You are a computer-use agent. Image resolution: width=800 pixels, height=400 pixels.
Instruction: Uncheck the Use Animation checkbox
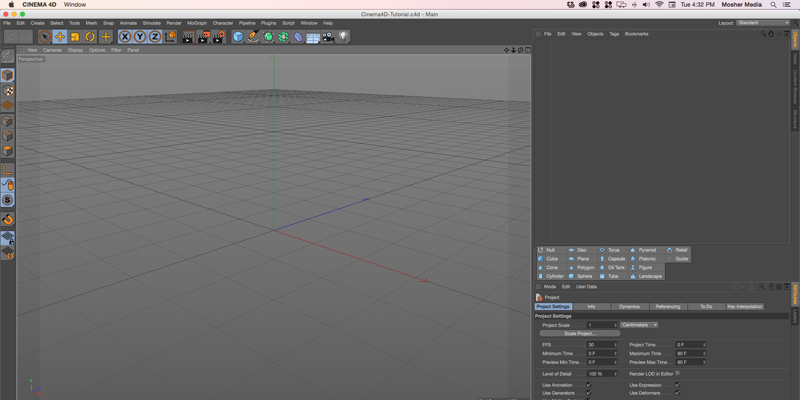click(589, 385)
